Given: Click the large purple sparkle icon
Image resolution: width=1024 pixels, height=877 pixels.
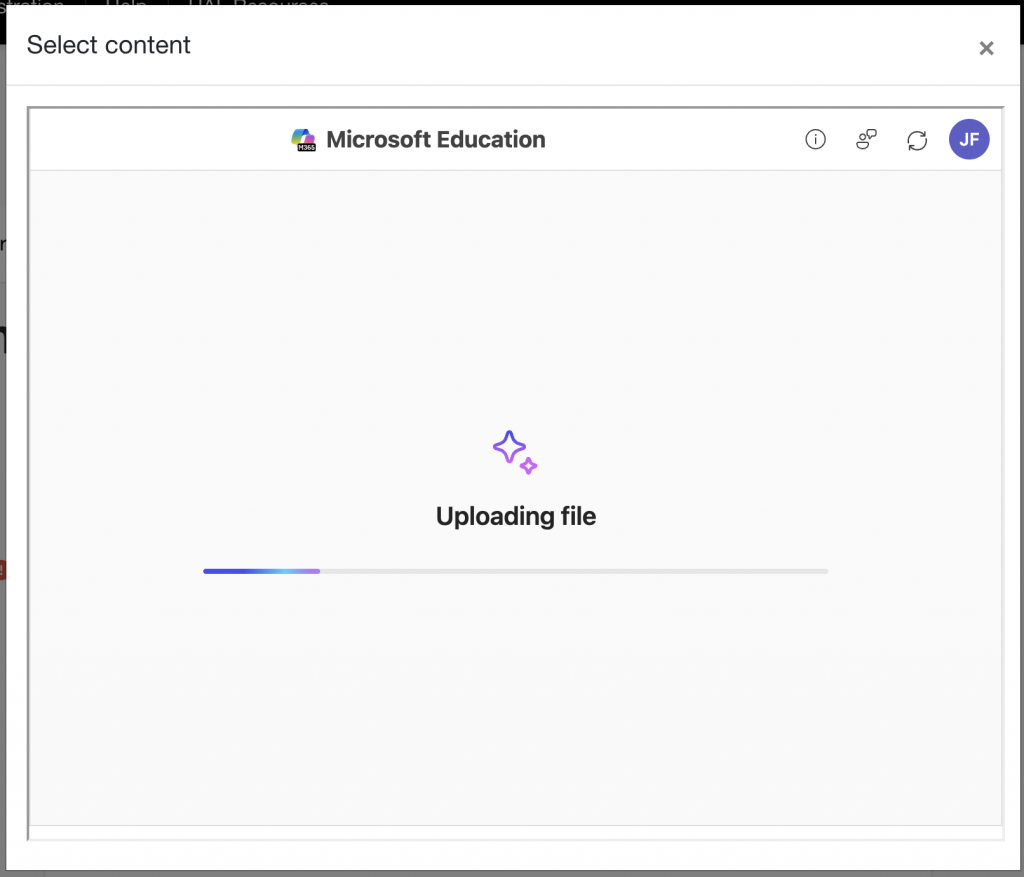Looking at the screenshot, I should (x=509, y=447).
